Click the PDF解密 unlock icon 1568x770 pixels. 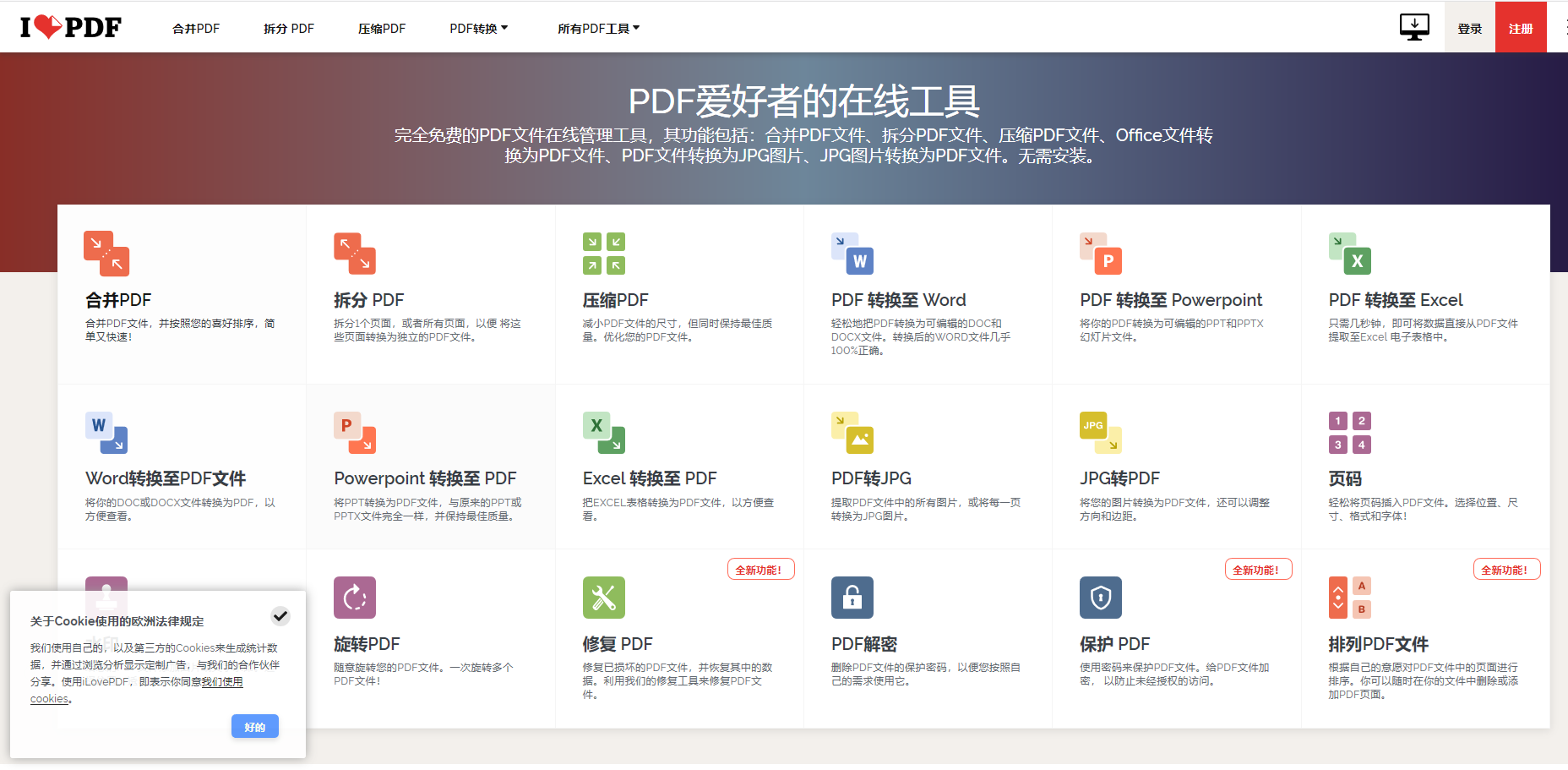coord(852,598)
